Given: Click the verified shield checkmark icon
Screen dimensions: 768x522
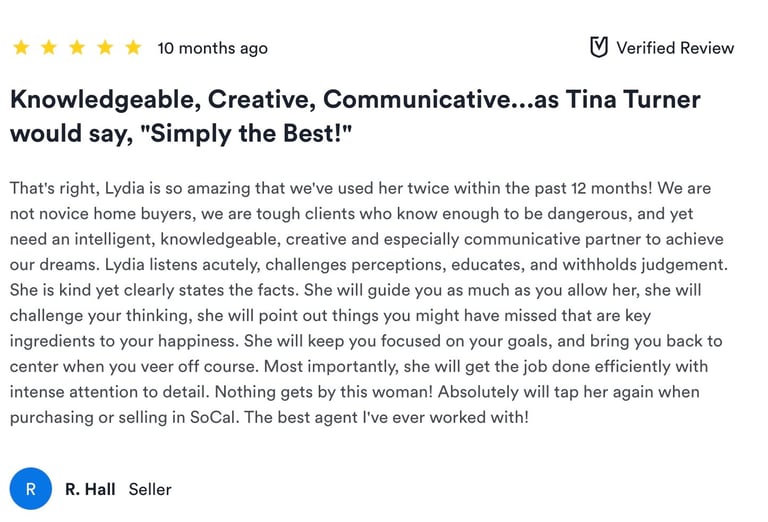Looking at the screenshot, I should [x=599, y=48].
